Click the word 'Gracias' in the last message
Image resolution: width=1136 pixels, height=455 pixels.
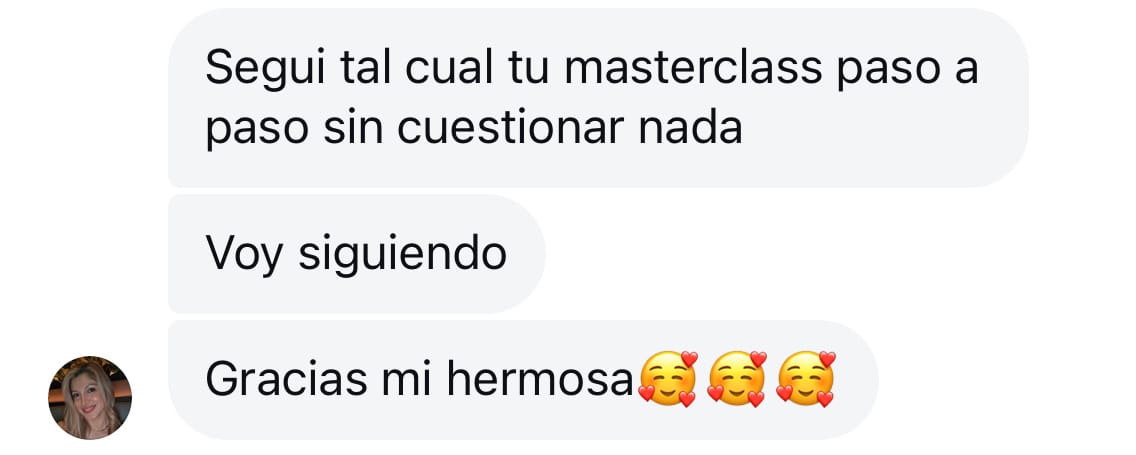[x=287, y=379]
